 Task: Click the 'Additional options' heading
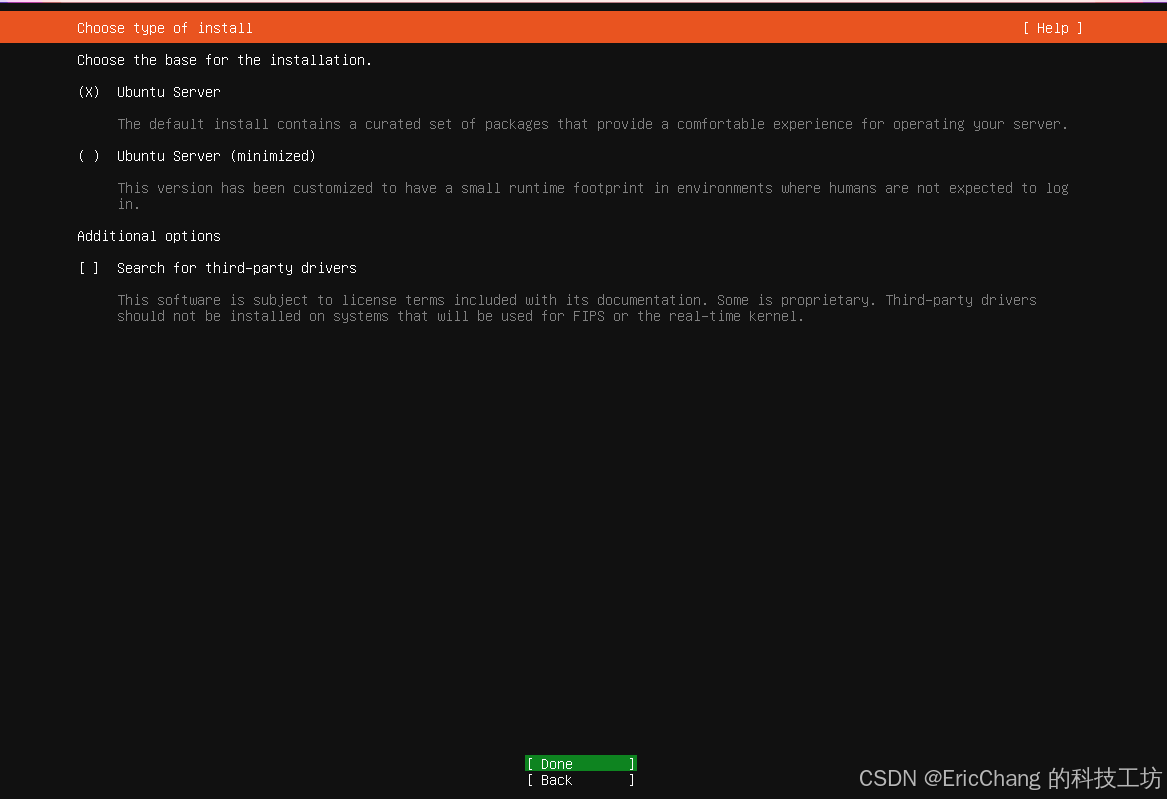pyautogui.click(x=149, y=236)
